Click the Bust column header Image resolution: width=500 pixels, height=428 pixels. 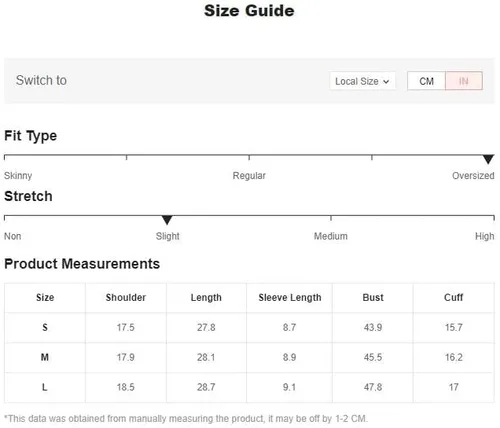(373, 297)
